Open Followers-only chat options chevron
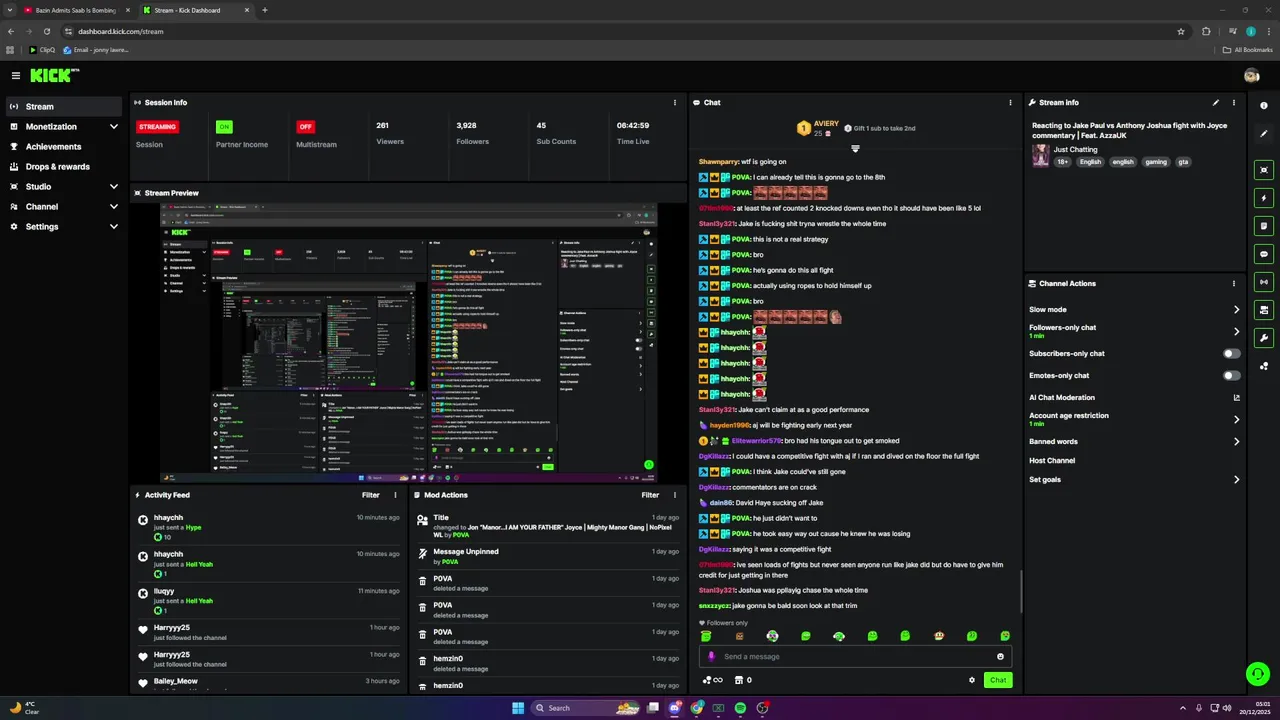This screenshot has width=1280, height=720. tap(1236, 331)
